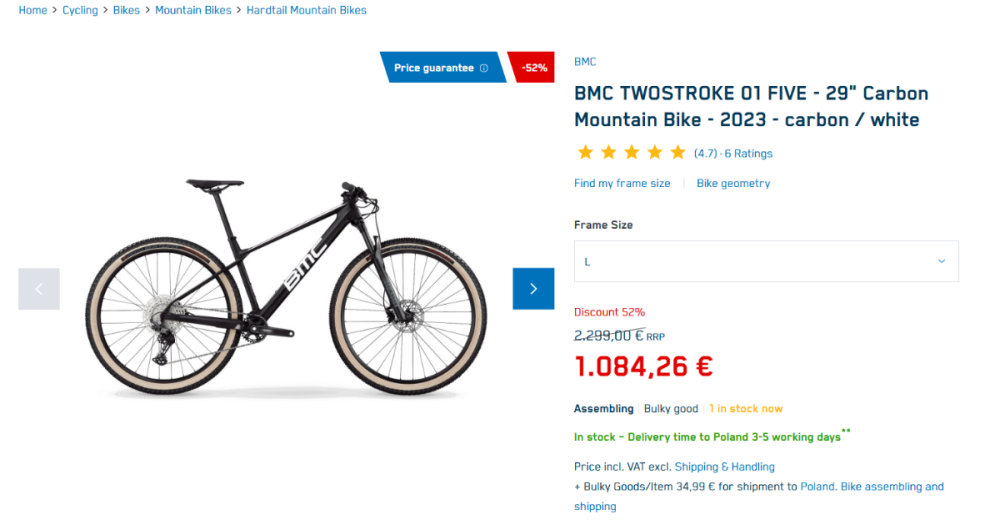Open the Cycling breadcrumb category
The height and width of the screenshot is (520, 1000).
pos(80,10)
